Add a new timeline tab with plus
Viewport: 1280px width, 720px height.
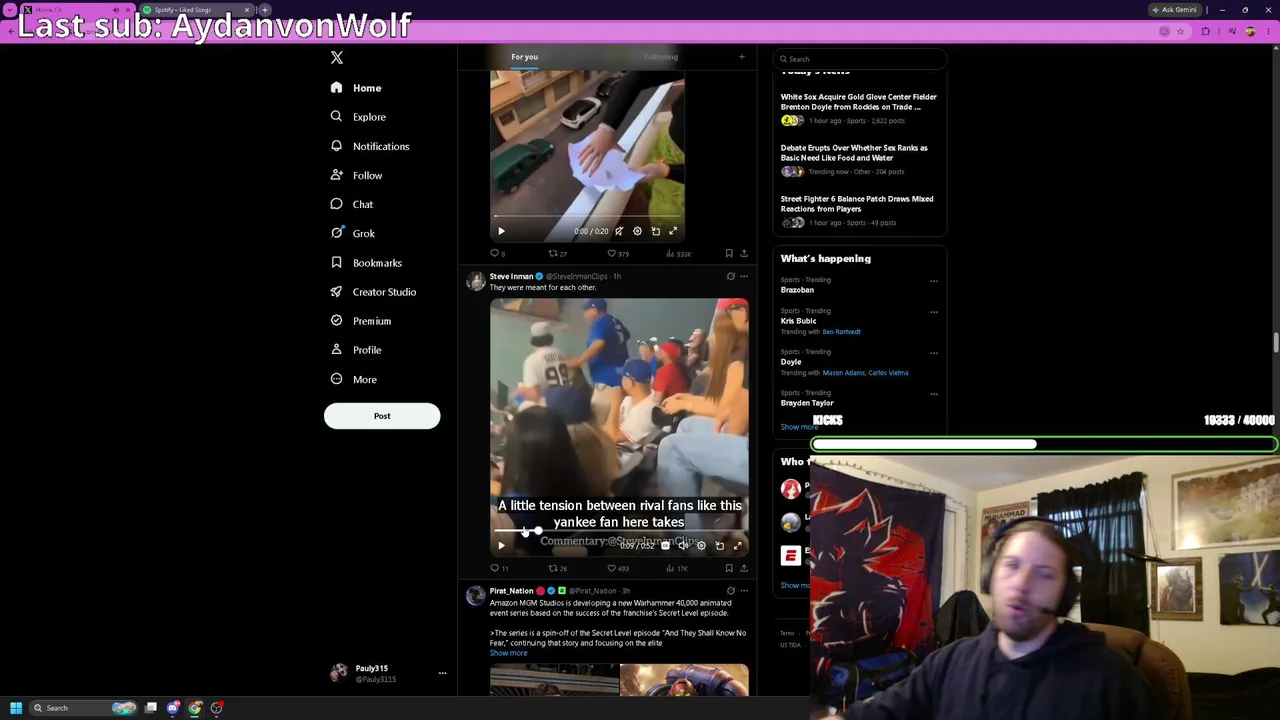[742, 57]
